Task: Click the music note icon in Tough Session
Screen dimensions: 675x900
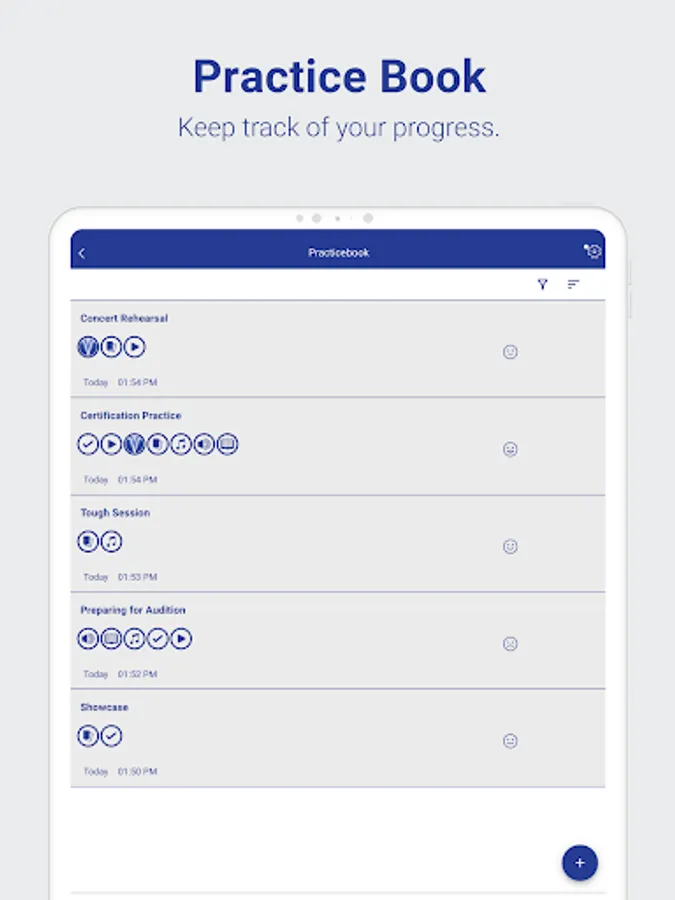Action: point(111,542)
